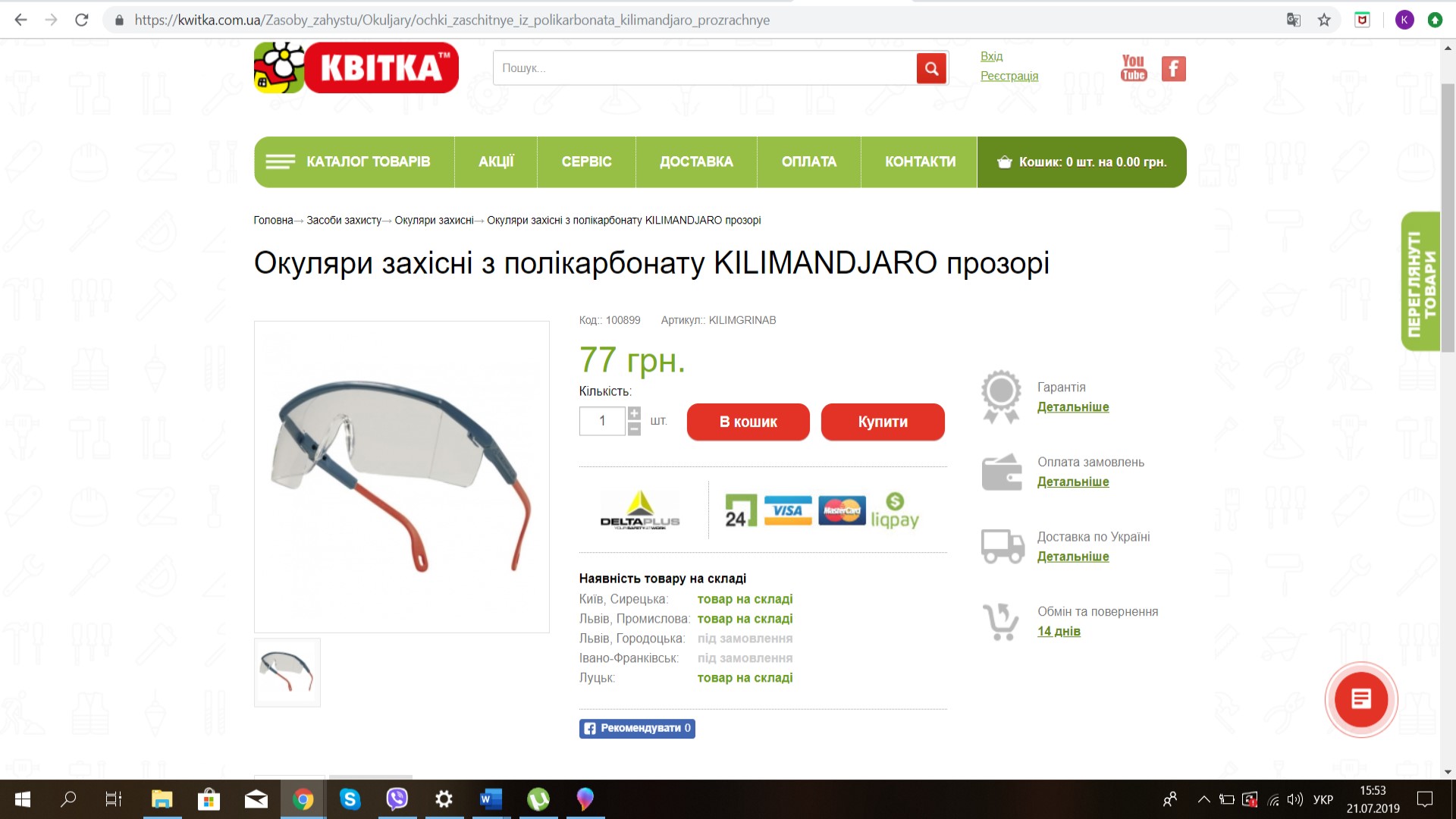Open the ОПЛАТА menu item
This screenshot has height=819, width=1456.
[x=809, y=162]
